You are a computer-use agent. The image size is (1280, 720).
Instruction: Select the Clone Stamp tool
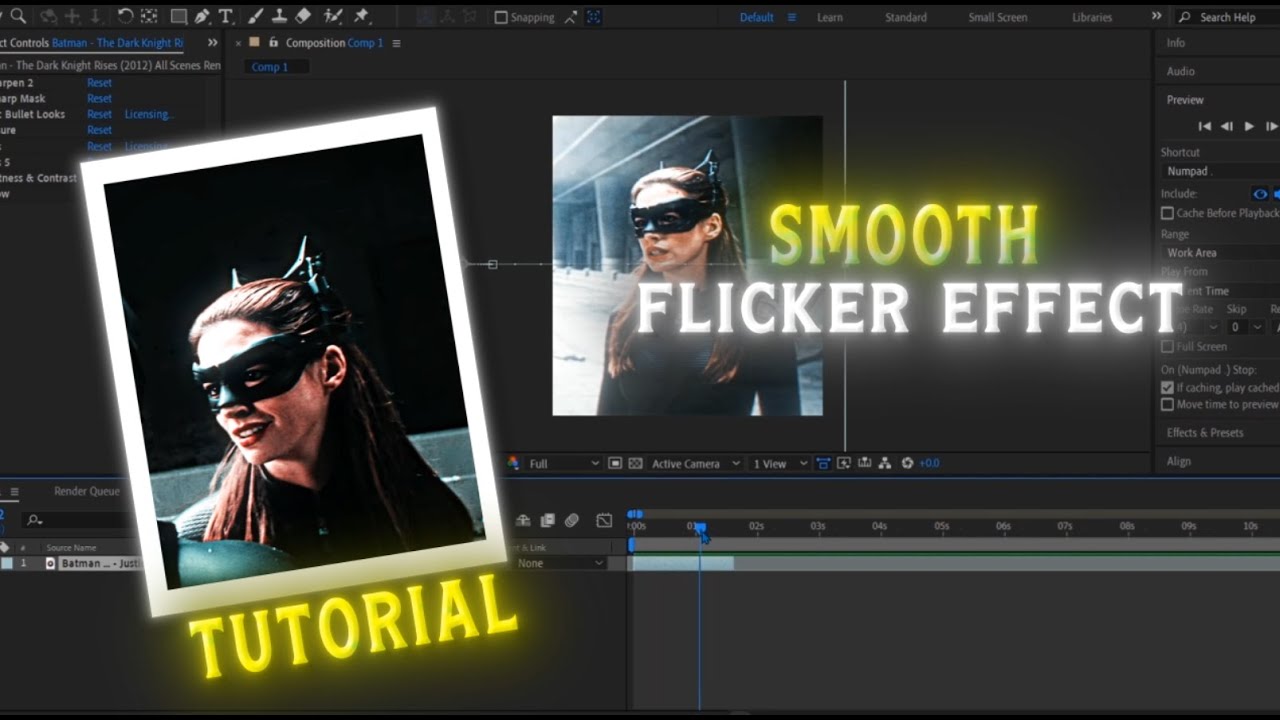[280, 16]
